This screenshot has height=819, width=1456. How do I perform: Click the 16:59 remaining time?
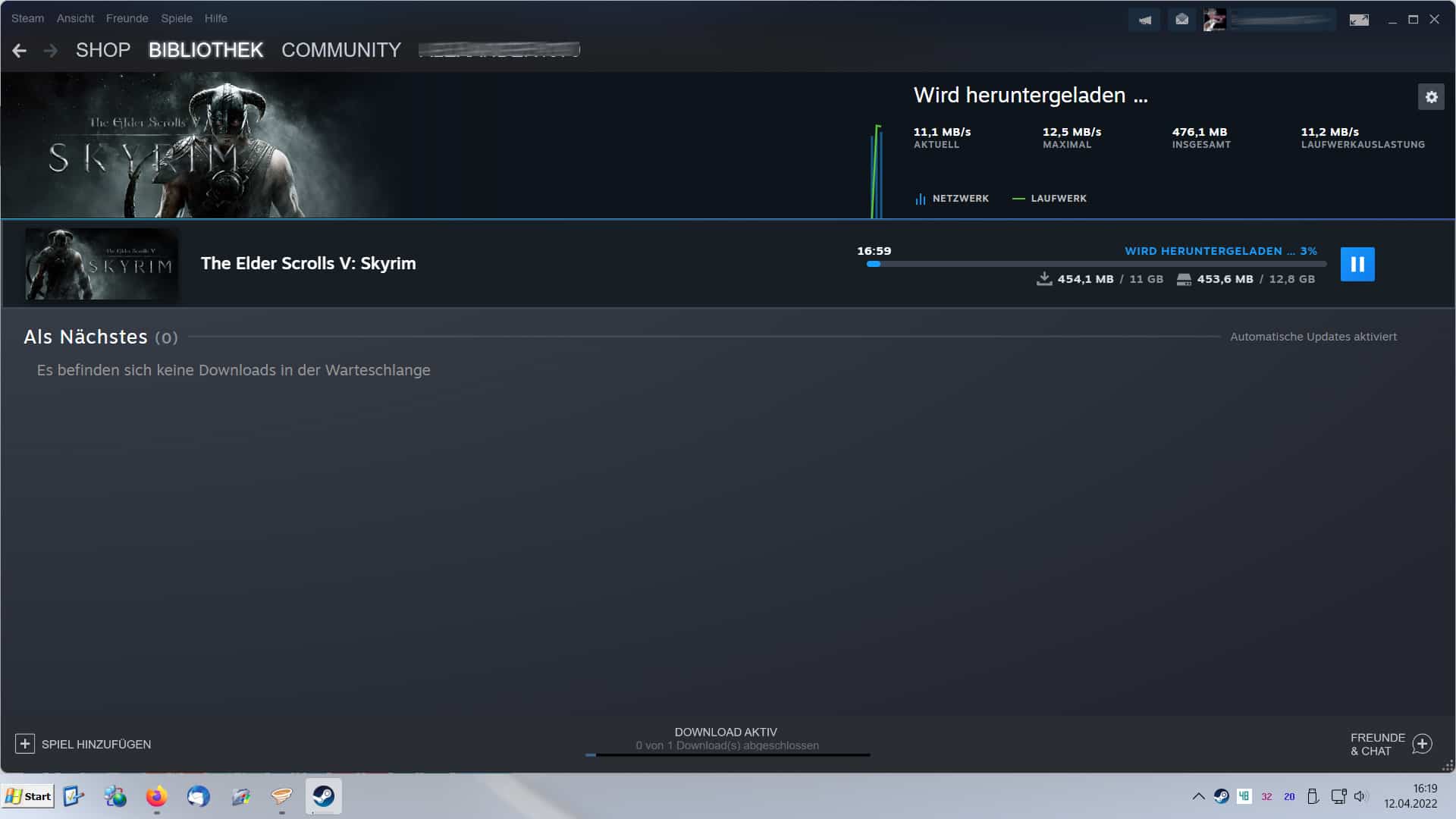point(874,251)
